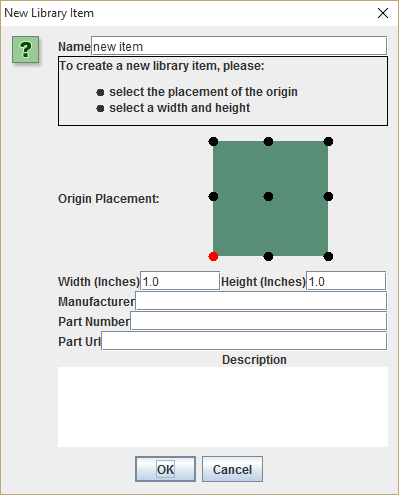Click the Width (Inches) field
The height and width of the screenshot is (495, 399).
point(180,281)
